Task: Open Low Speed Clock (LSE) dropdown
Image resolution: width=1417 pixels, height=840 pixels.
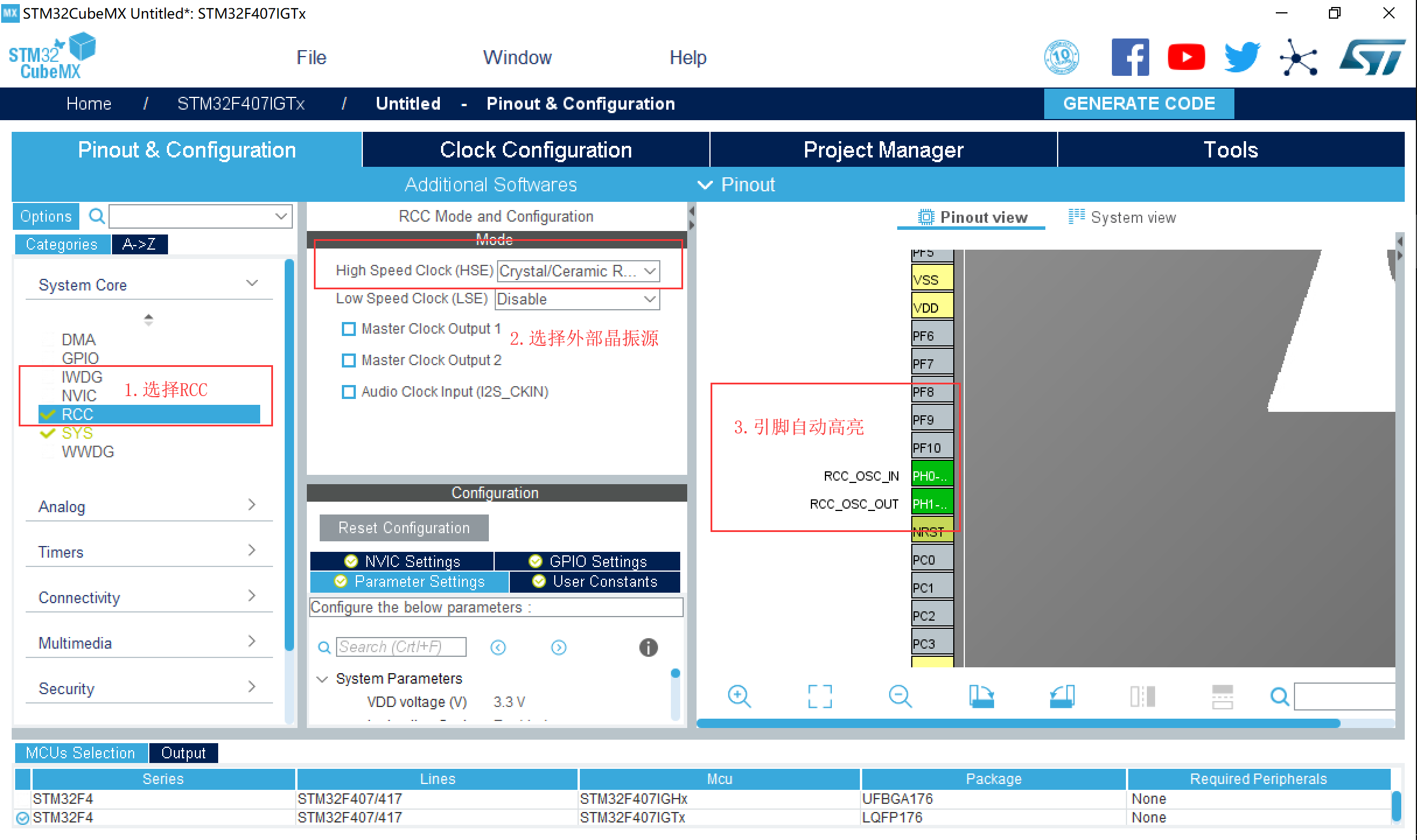Action: 577,299
